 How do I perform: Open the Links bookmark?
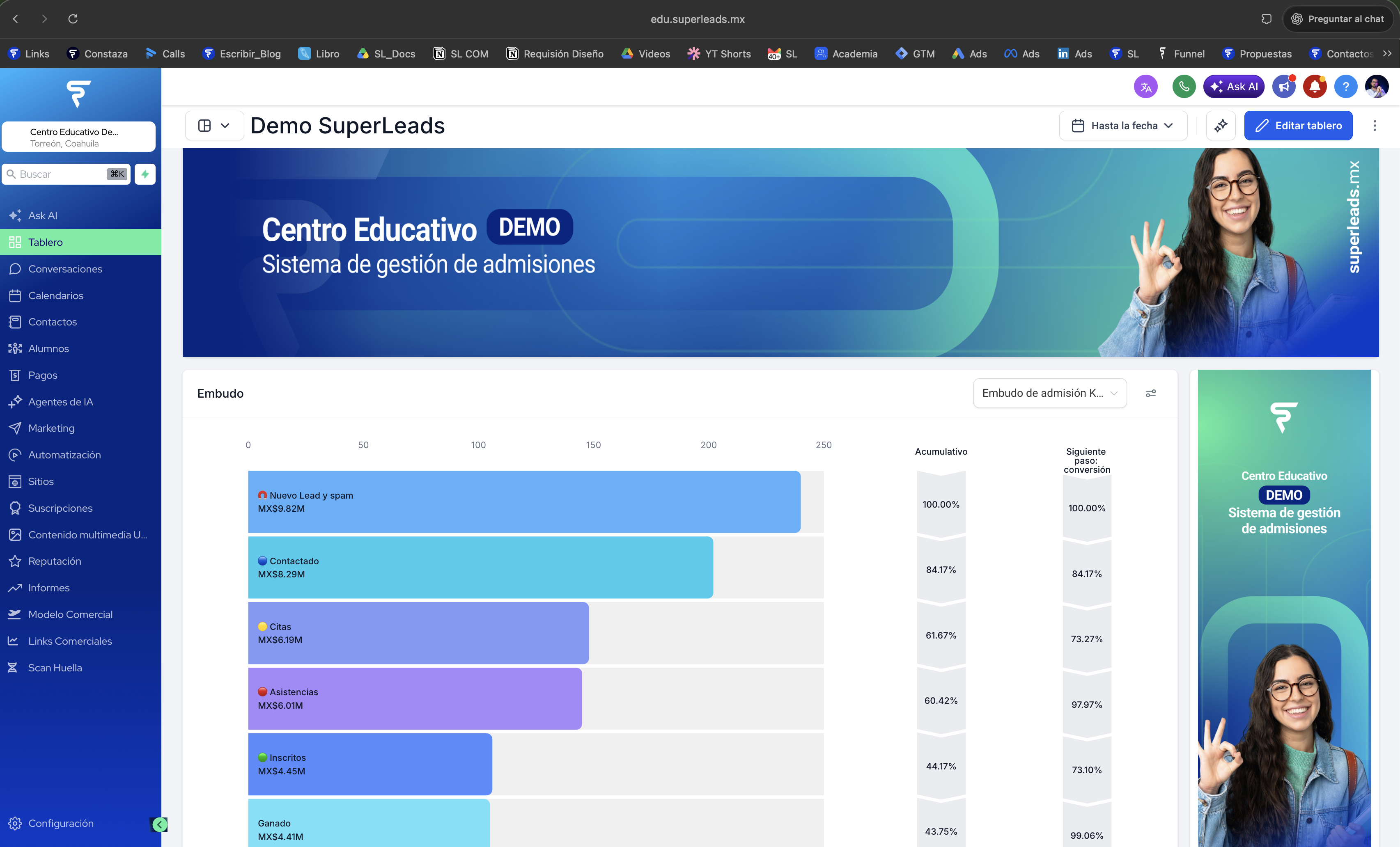(29, 53)
